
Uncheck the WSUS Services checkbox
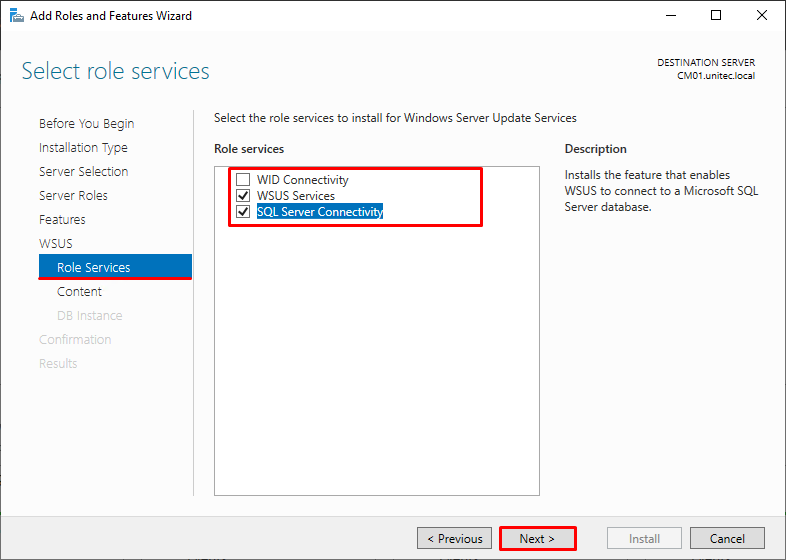coord(243,196)
